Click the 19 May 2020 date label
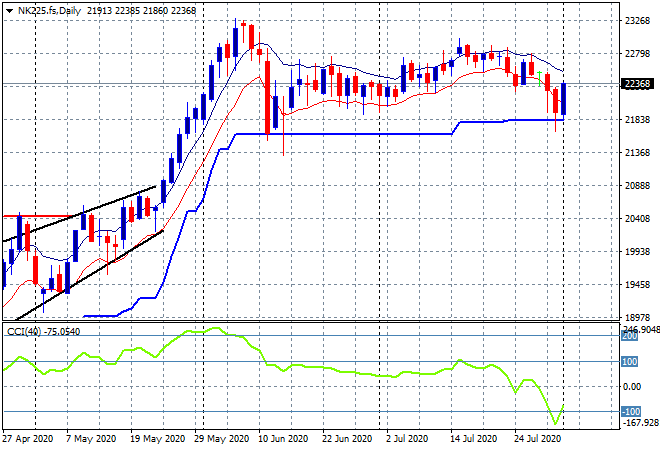 point(157,439)
